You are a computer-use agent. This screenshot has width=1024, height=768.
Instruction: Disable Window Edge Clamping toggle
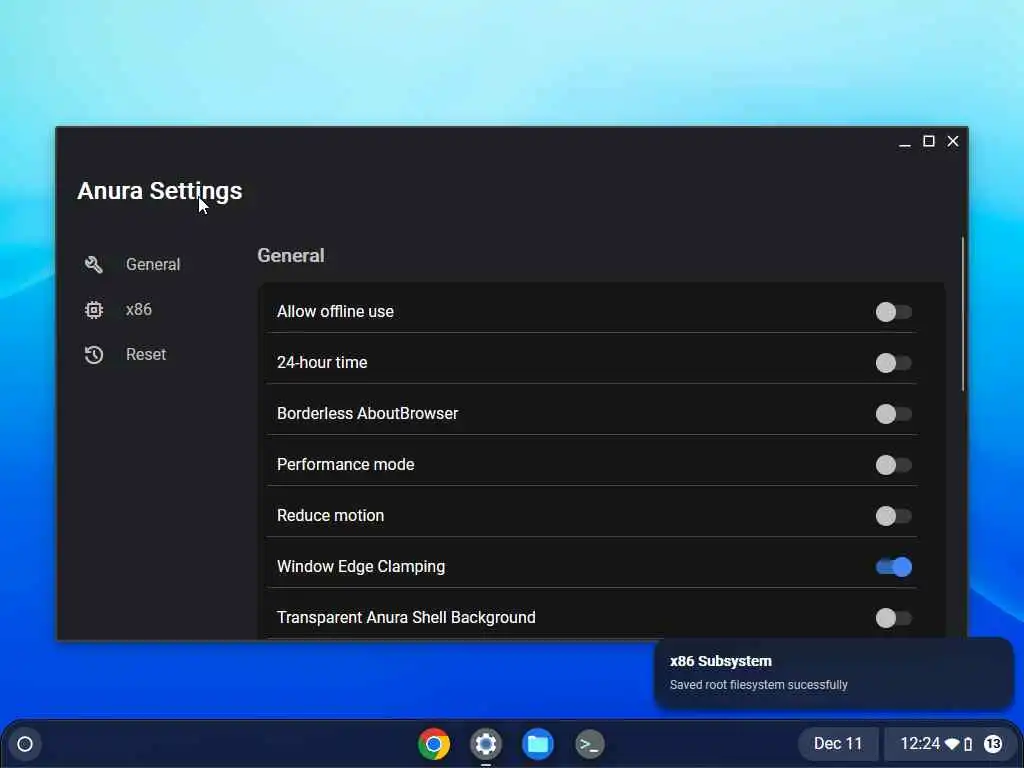pos(893,567)
